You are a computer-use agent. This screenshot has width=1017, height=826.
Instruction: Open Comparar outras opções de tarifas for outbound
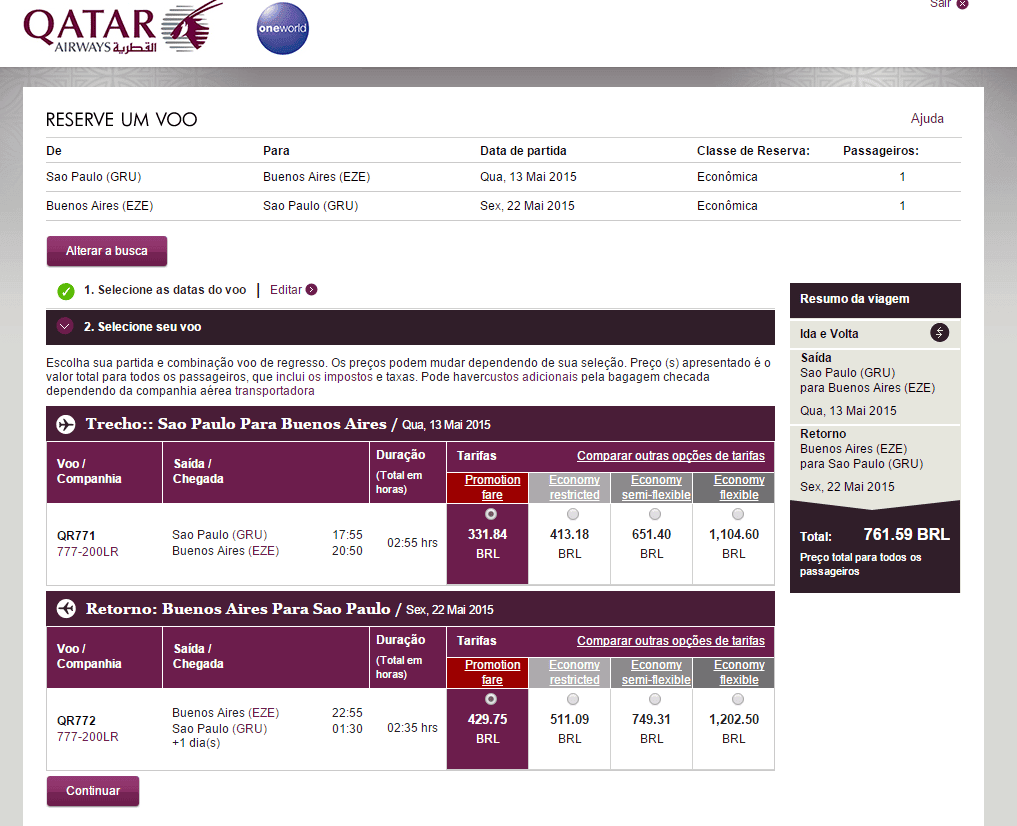coord(670,456)
